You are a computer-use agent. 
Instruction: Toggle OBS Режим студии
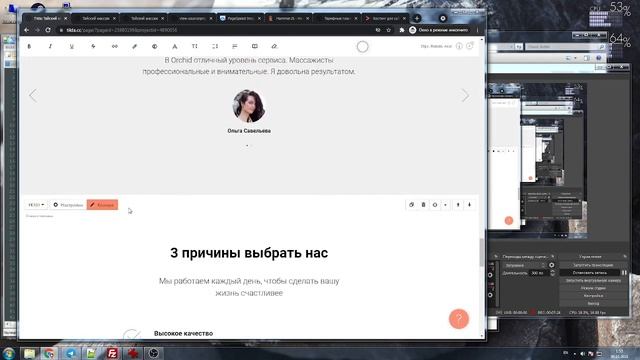593,288
